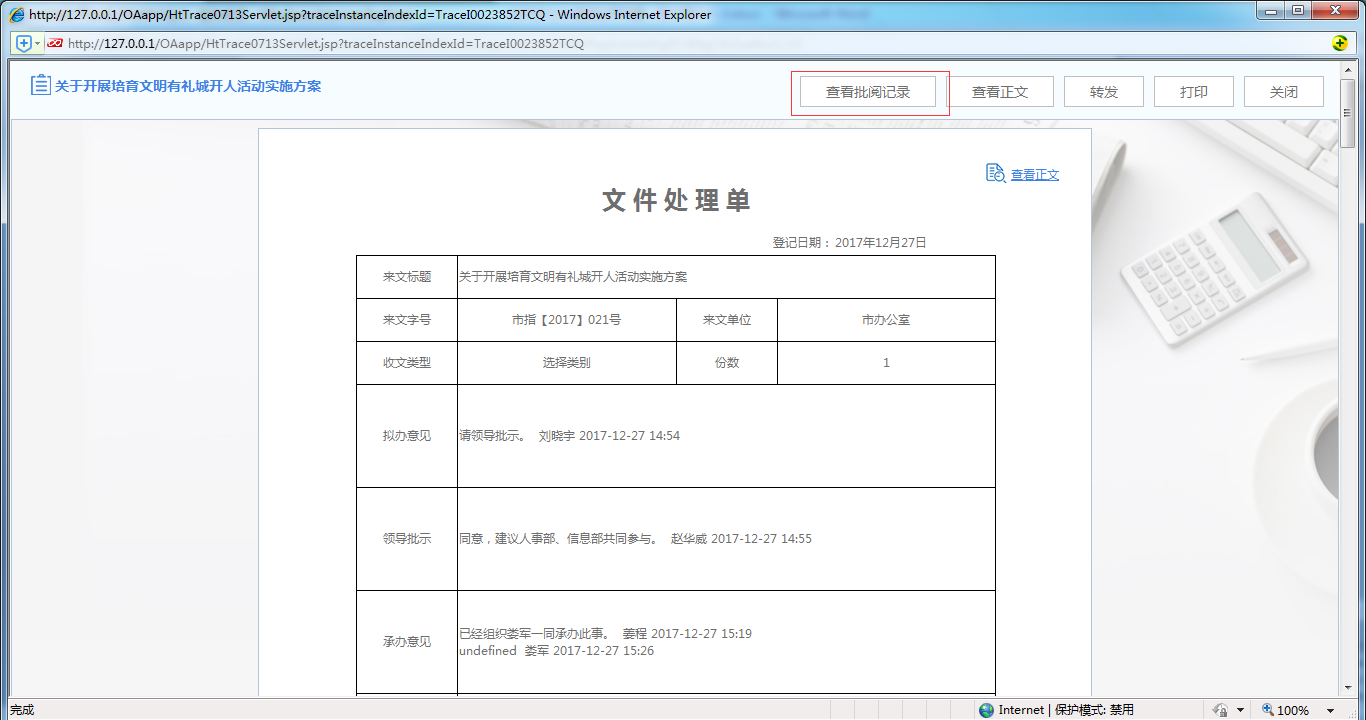This screenshot has width=1366, height=720.
Task: Click the 打印 button to print
Action: pyautogui.click(x=1193, y=91)
